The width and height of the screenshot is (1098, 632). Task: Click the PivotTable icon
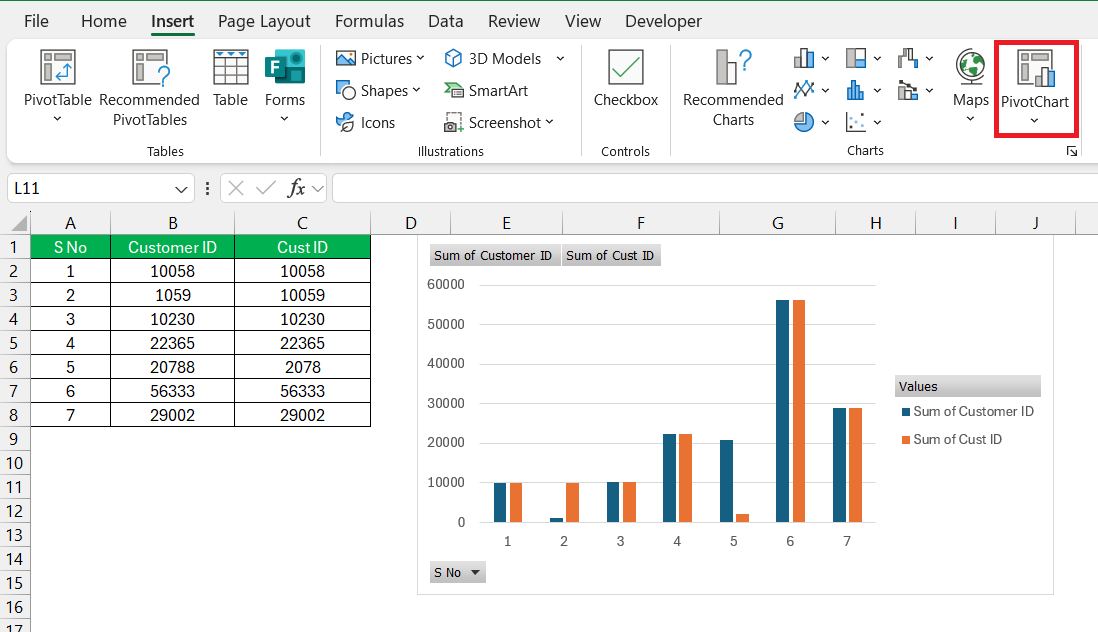coord(57,68)
